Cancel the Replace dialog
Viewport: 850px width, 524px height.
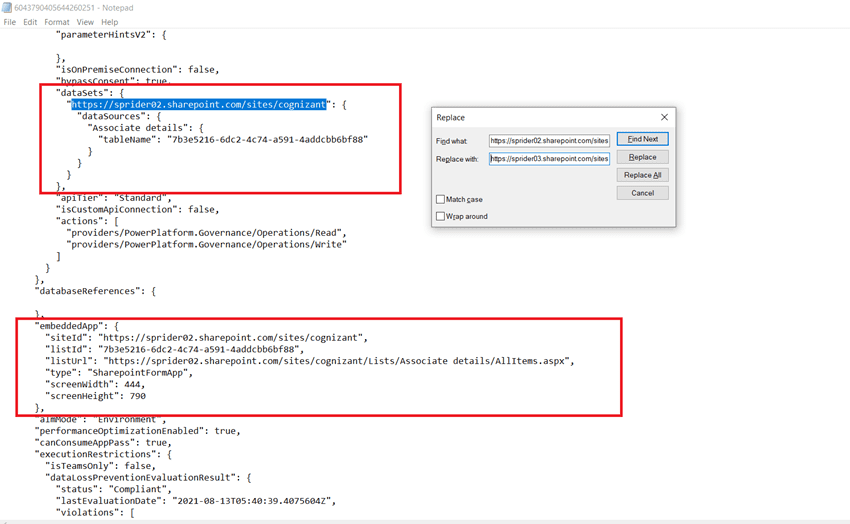pos(642,193)
